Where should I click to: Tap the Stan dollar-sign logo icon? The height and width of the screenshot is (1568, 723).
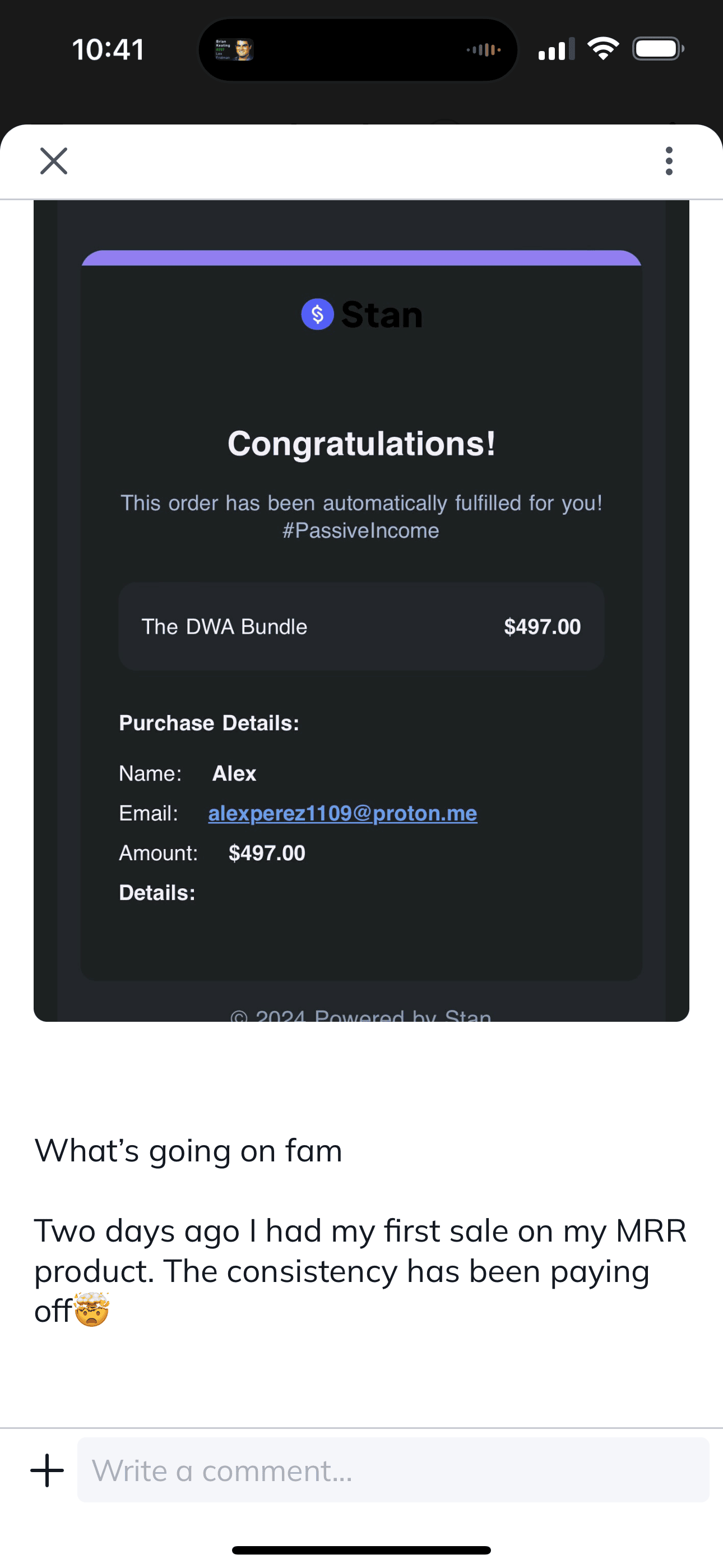(x=317, y=314)
